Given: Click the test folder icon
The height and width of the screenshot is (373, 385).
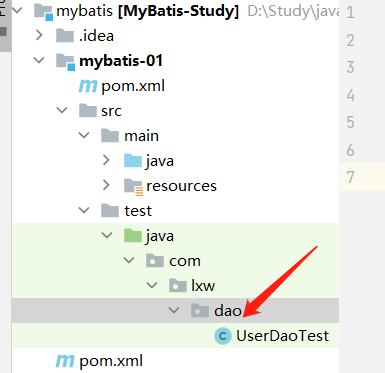Looking at the screenshot, I should (110, 210).
